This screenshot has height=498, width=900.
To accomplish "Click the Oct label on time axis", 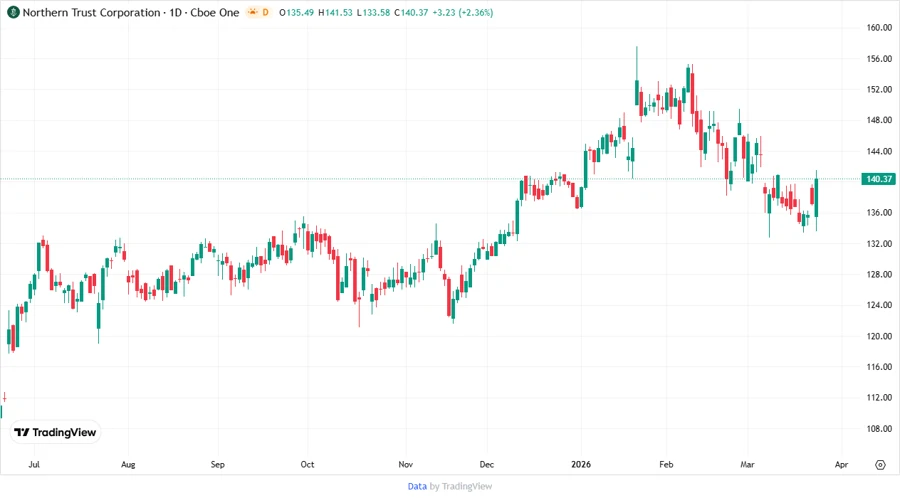I will point(307,465).
